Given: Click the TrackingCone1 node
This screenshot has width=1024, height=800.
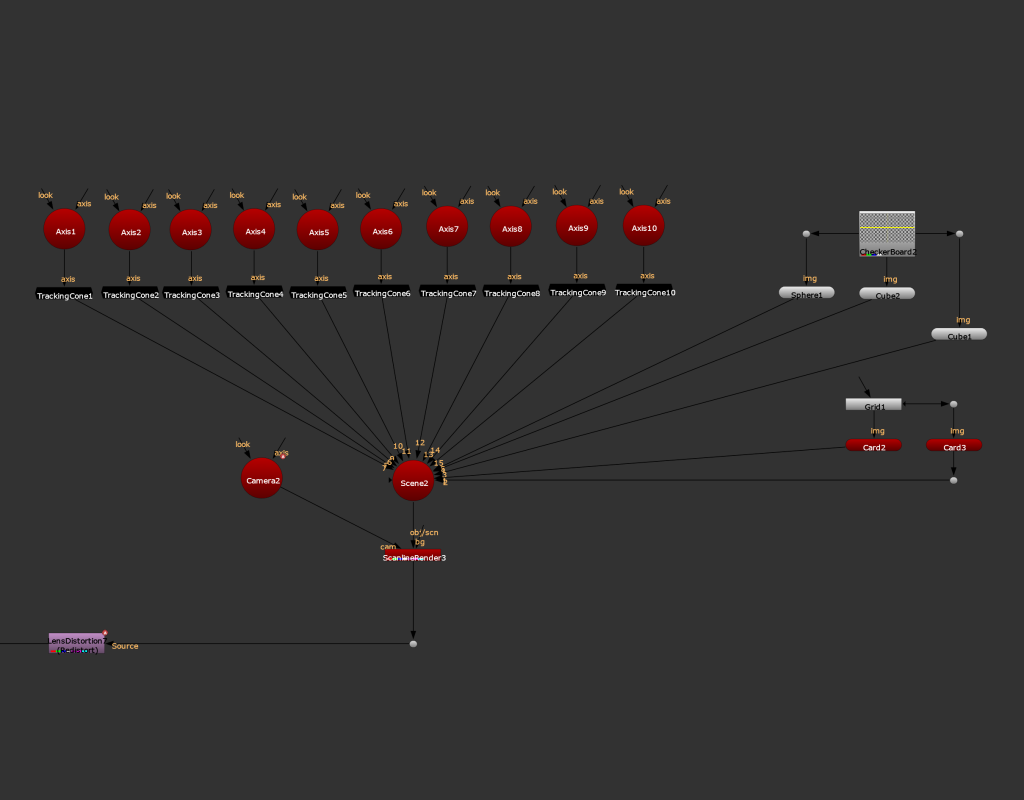Looking at the screenshot, I should point(64,294).
